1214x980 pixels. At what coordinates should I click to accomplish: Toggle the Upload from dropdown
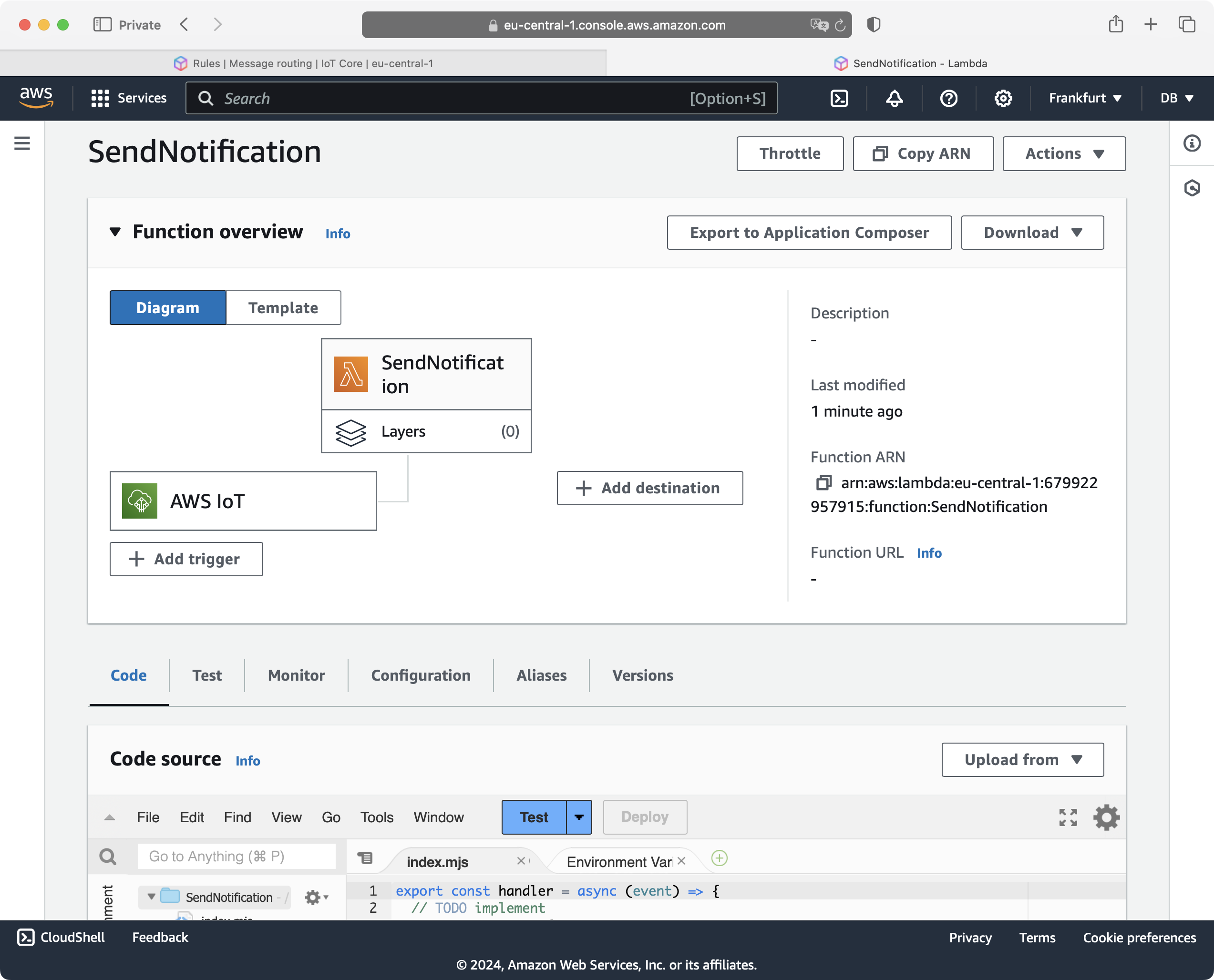click(x=1023, y=759)
